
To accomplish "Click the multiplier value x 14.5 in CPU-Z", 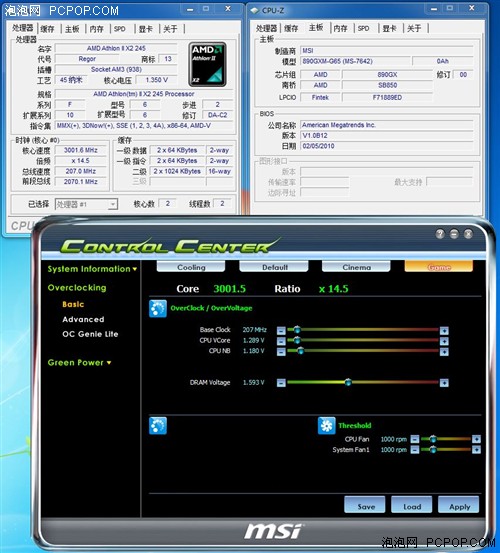I will 81,161.
